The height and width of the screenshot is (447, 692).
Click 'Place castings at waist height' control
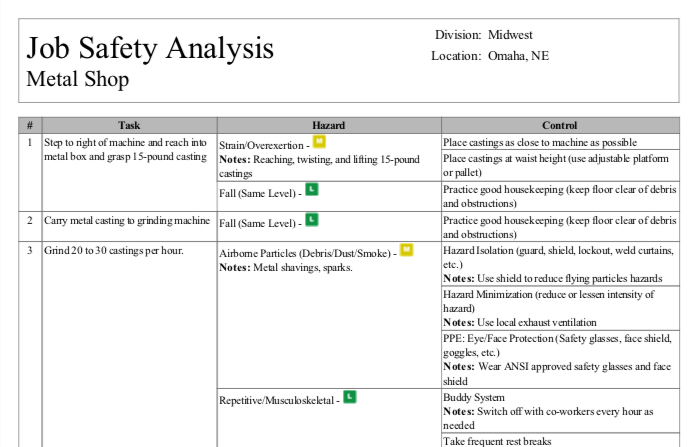560,165
